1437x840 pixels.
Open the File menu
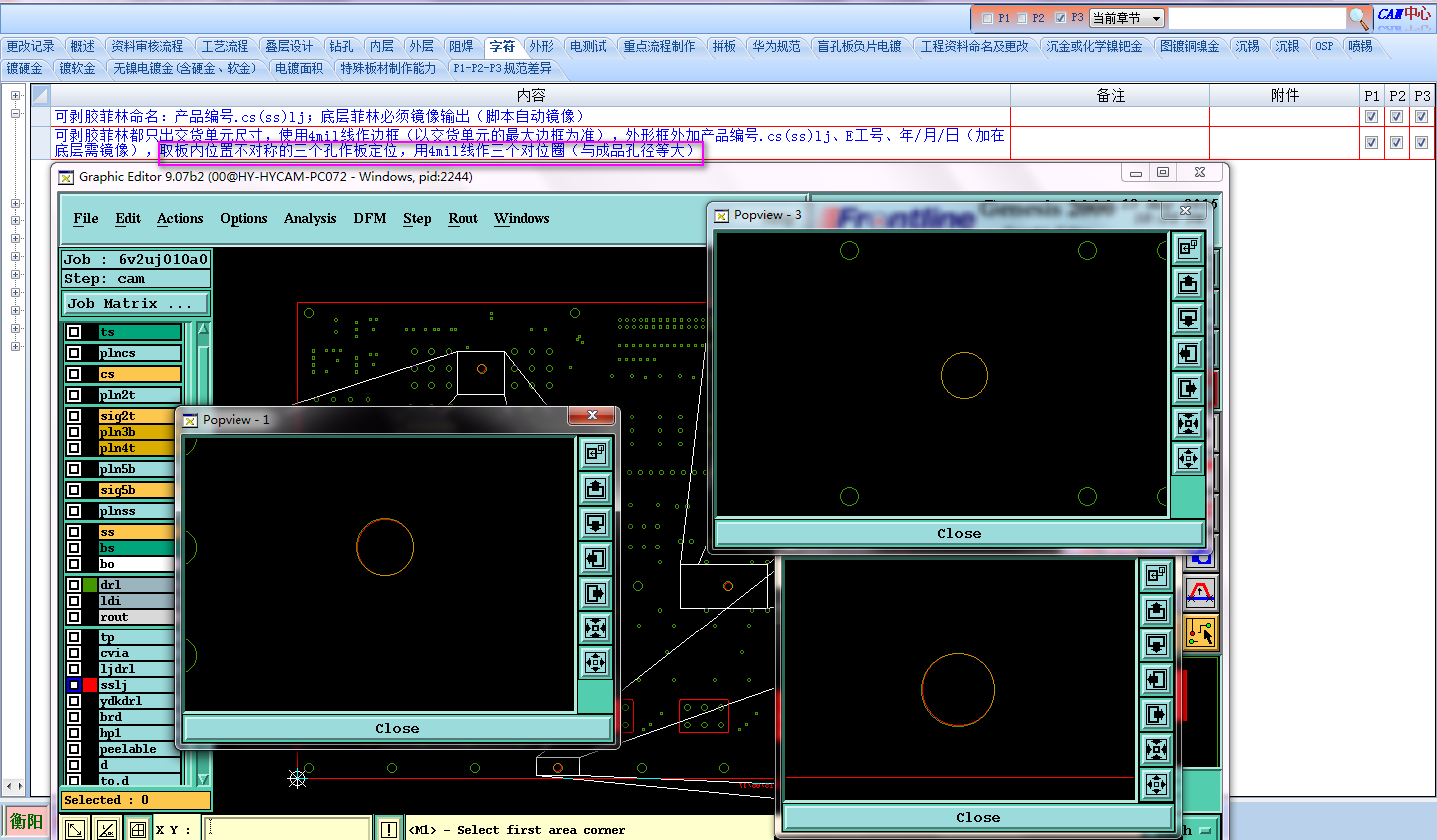(x=86, y=218)
